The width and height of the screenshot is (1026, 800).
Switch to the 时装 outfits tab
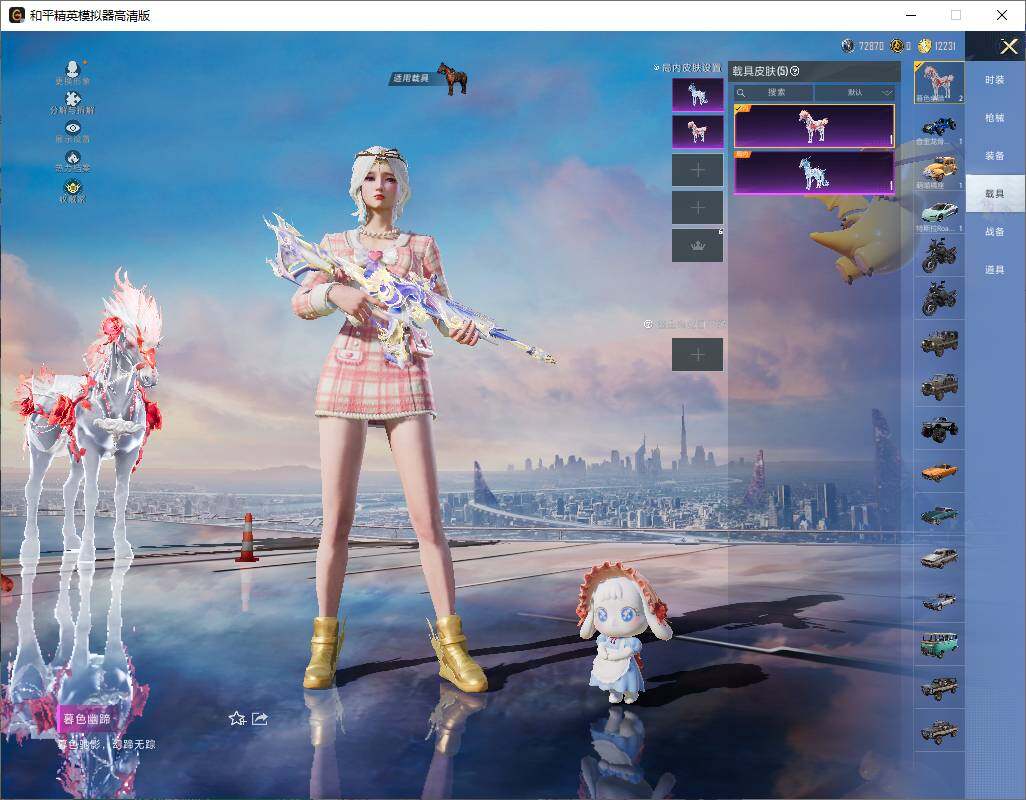click(995, 80)
